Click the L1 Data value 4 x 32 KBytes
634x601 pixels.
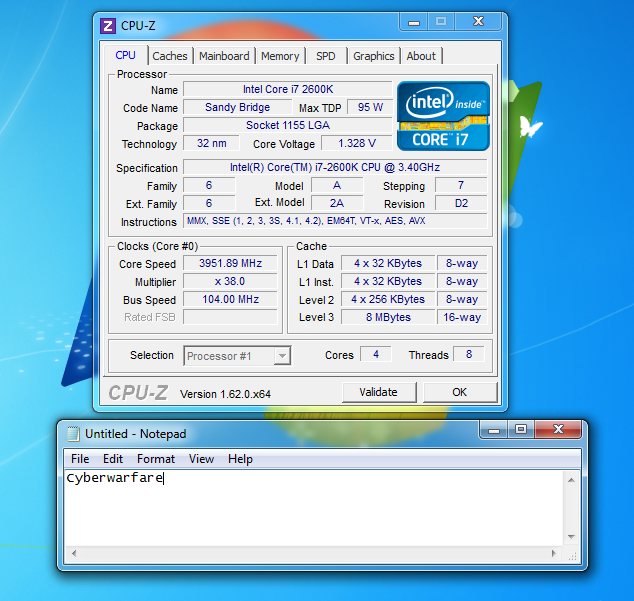[388, 263]
